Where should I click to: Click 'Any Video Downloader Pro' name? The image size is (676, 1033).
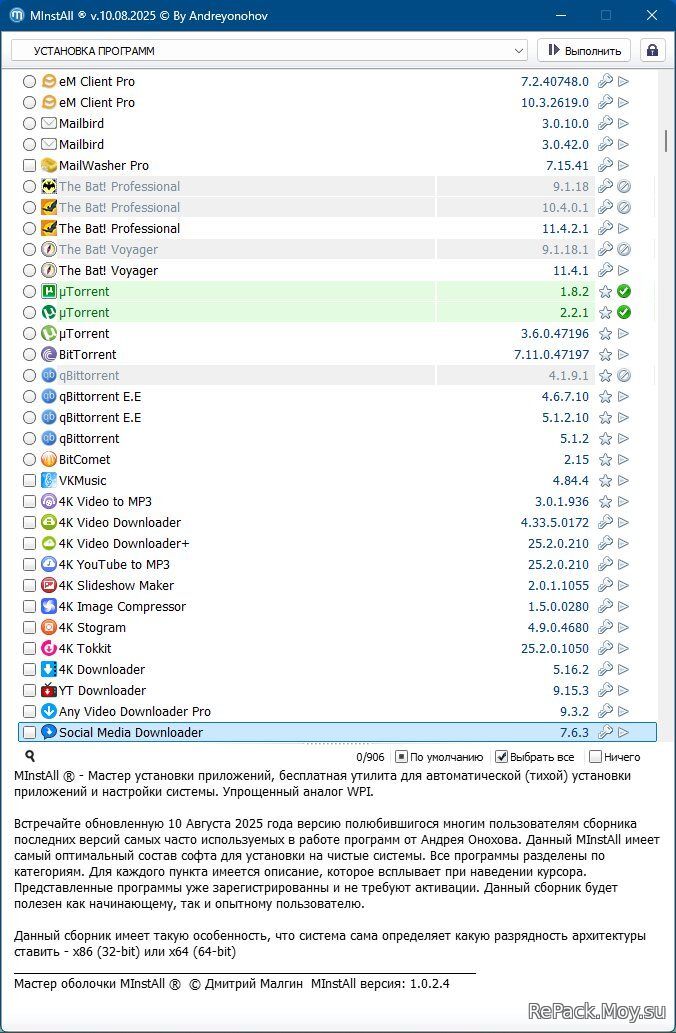click(x=135, y=712)
